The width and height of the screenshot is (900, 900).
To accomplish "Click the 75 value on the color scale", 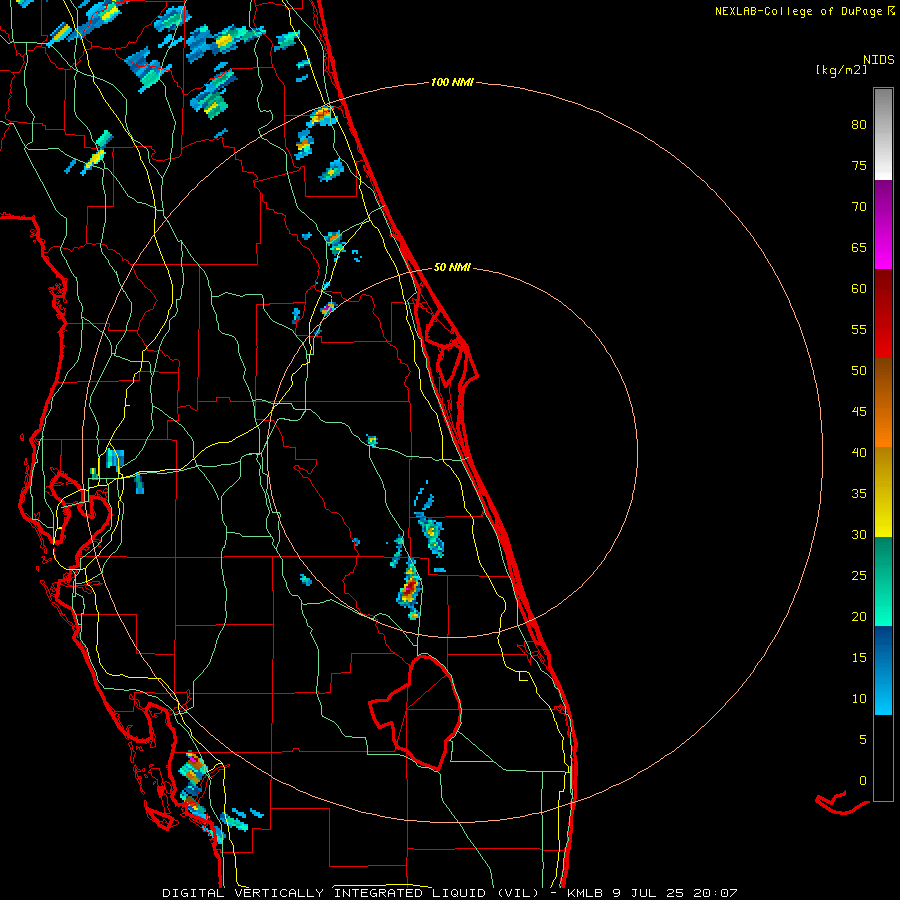I will click(859, 166).
